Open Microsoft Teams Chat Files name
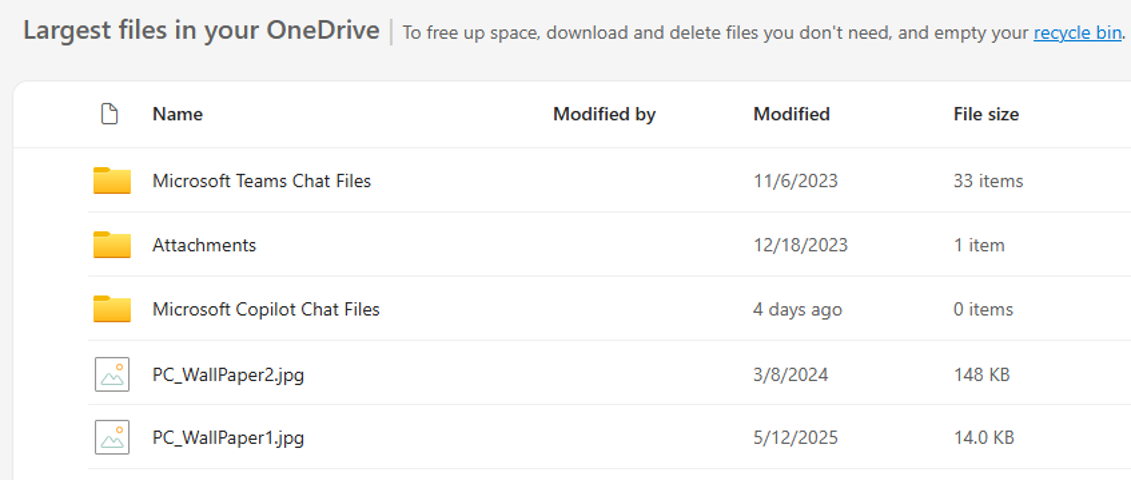 click(262, 180)
